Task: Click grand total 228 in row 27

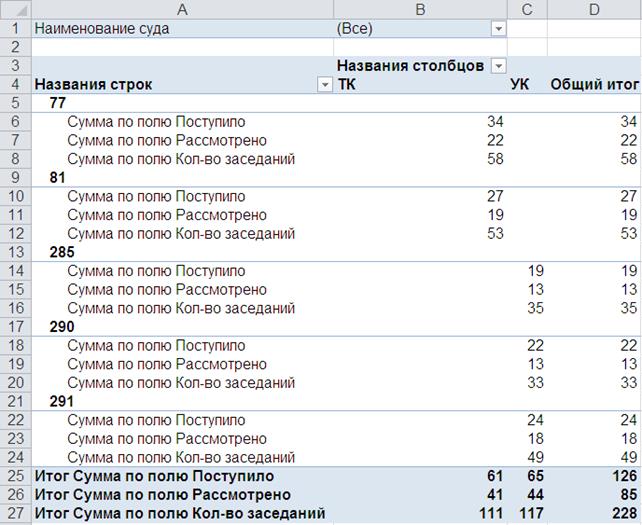Action: 624,513
